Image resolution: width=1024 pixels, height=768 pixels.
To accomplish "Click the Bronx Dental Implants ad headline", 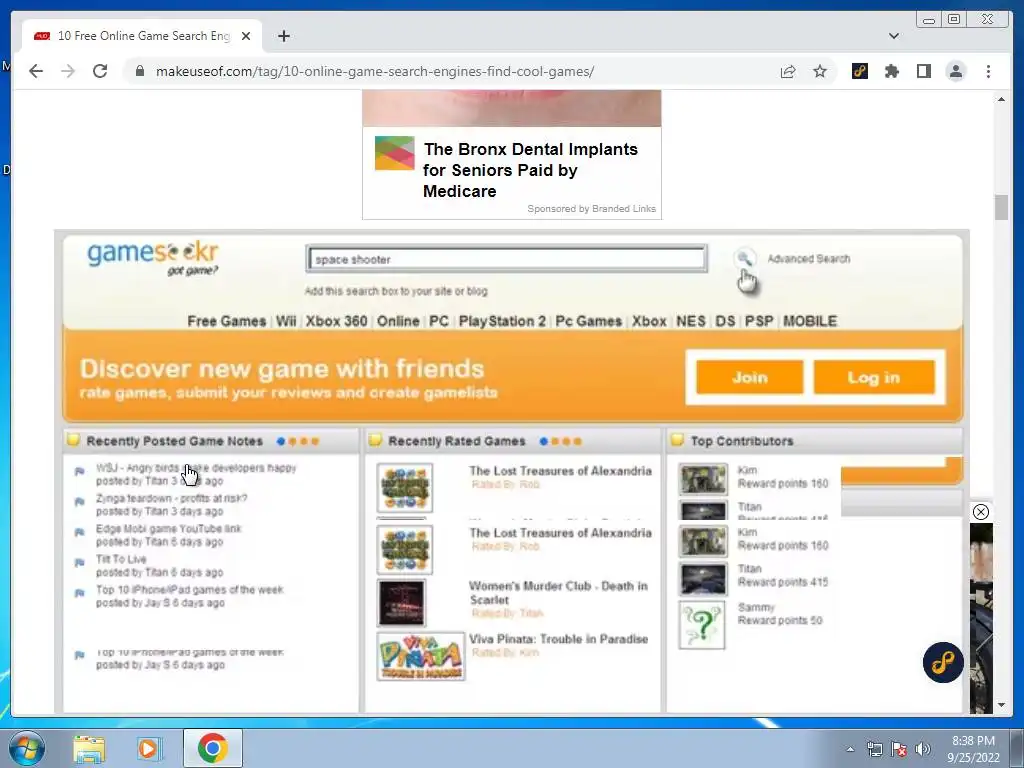I will click(530, 170).
